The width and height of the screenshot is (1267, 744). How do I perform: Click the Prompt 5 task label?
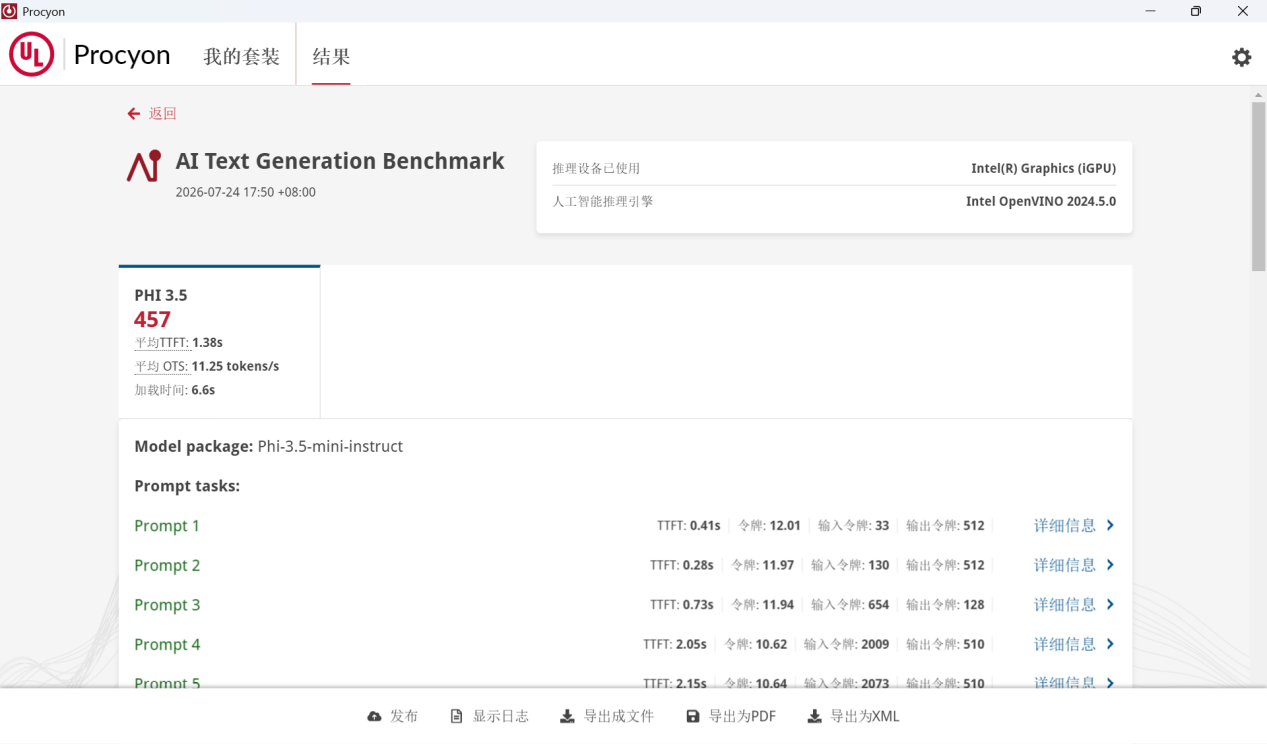click(x=167, y=684)
